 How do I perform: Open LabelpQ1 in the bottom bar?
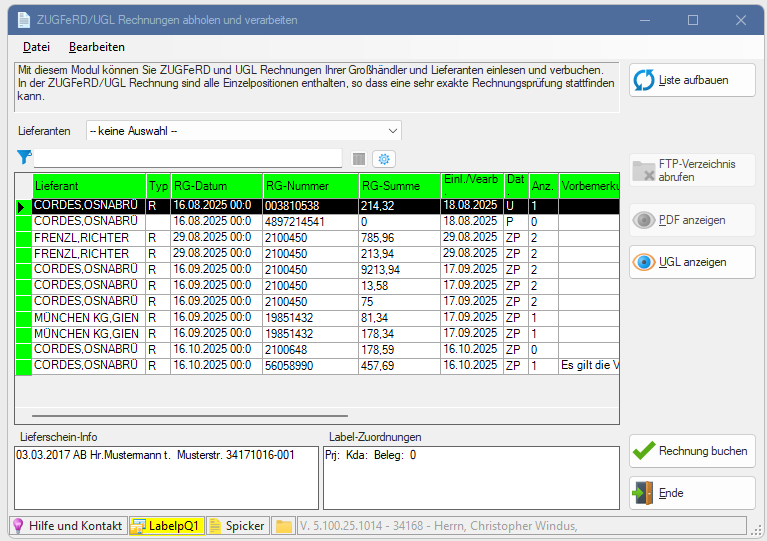(166, 526)
